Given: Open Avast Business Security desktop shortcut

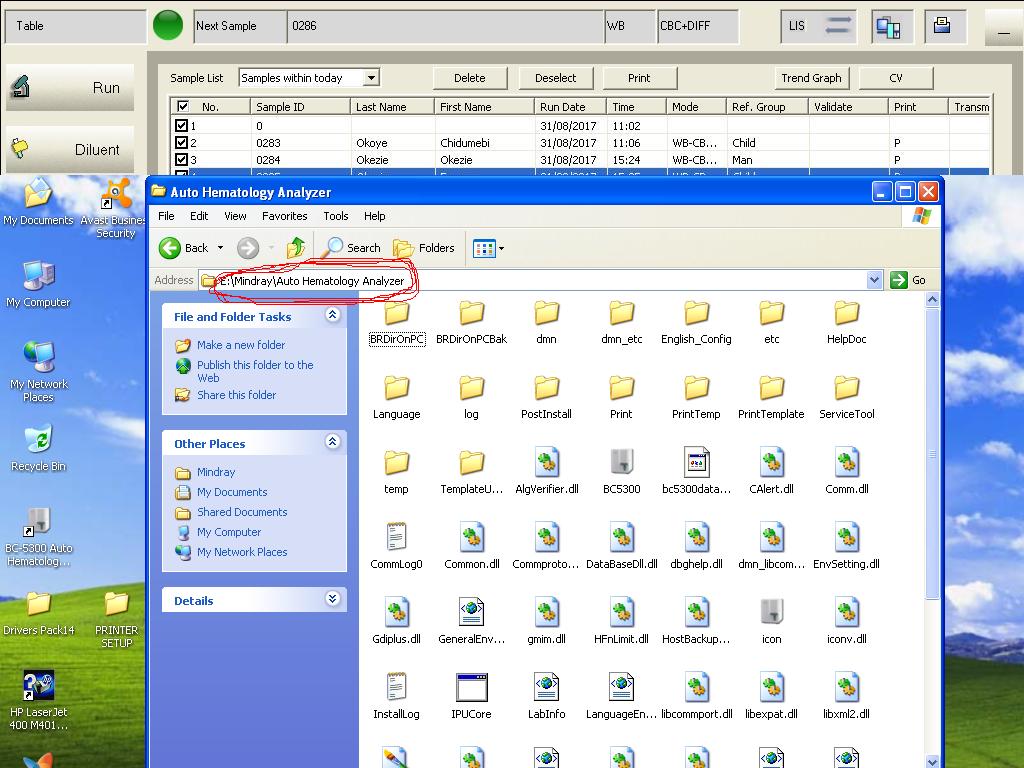Looking at the screenshot, I should pos(115,209).
